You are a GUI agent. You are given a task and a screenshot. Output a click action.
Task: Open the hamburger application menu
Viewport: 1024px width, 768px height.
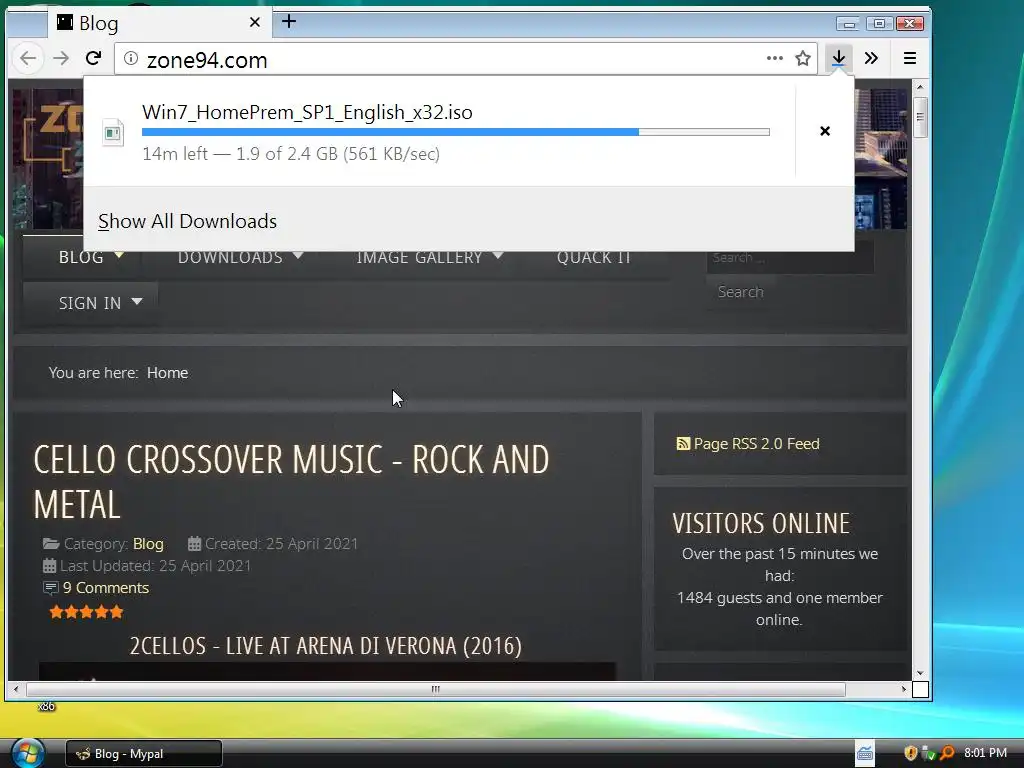pyautogui.click(x=910, y=59)
